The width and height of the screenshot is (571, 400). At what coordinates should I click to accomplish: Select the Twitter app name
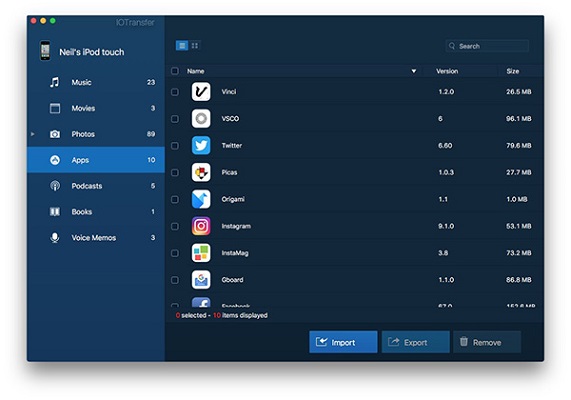tap(232, 145)
